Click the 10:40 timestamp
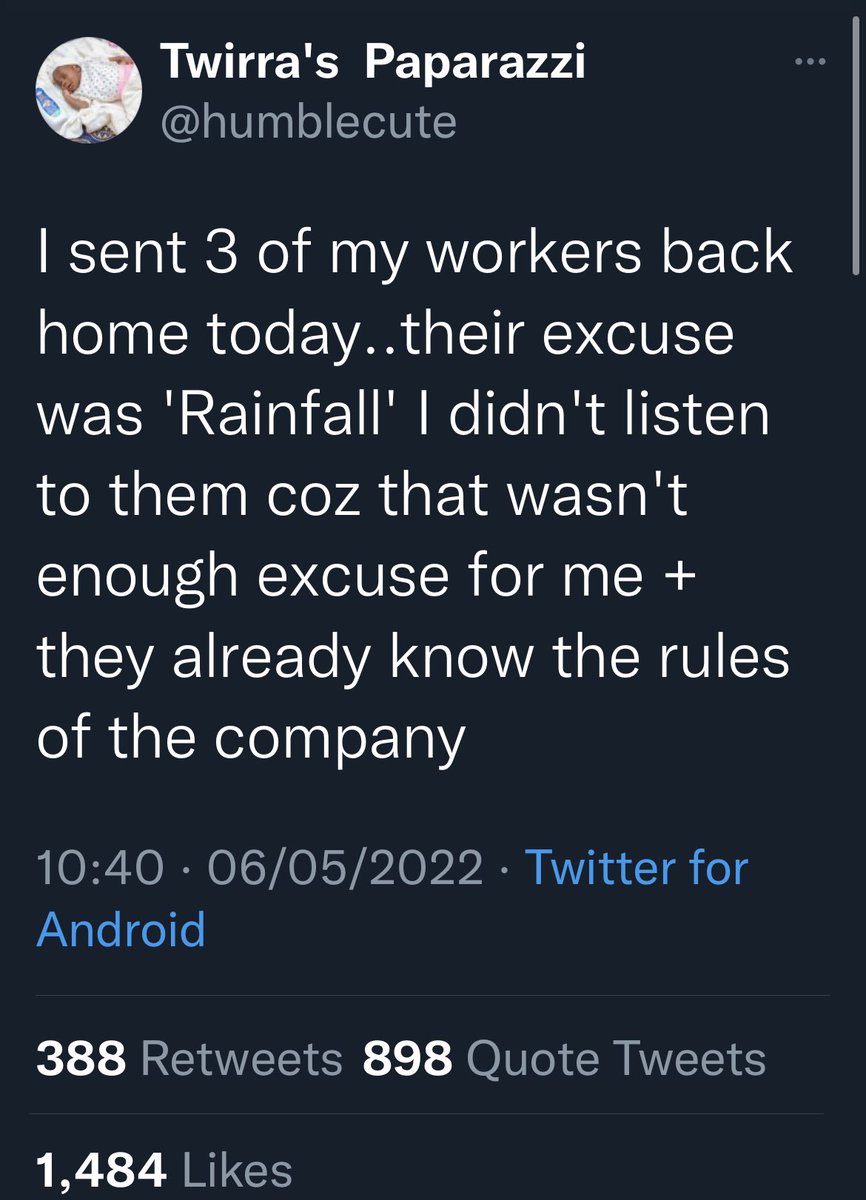The height and width of the screenshot is (1200, 866). coord(100,866)
